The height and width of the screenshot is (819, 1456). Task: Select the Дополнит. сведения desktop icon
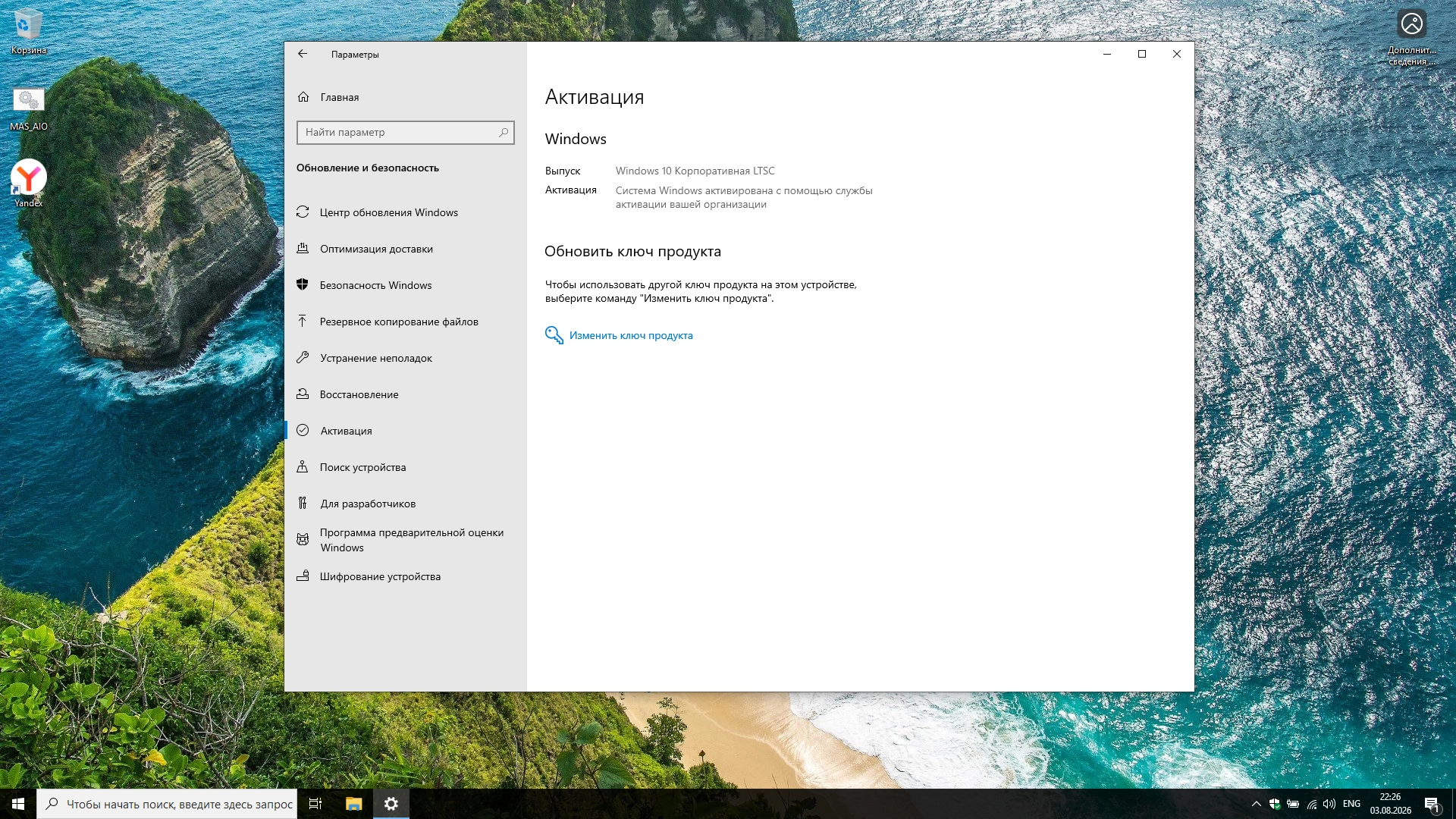pyautogui.click(x=1412, y=36)
